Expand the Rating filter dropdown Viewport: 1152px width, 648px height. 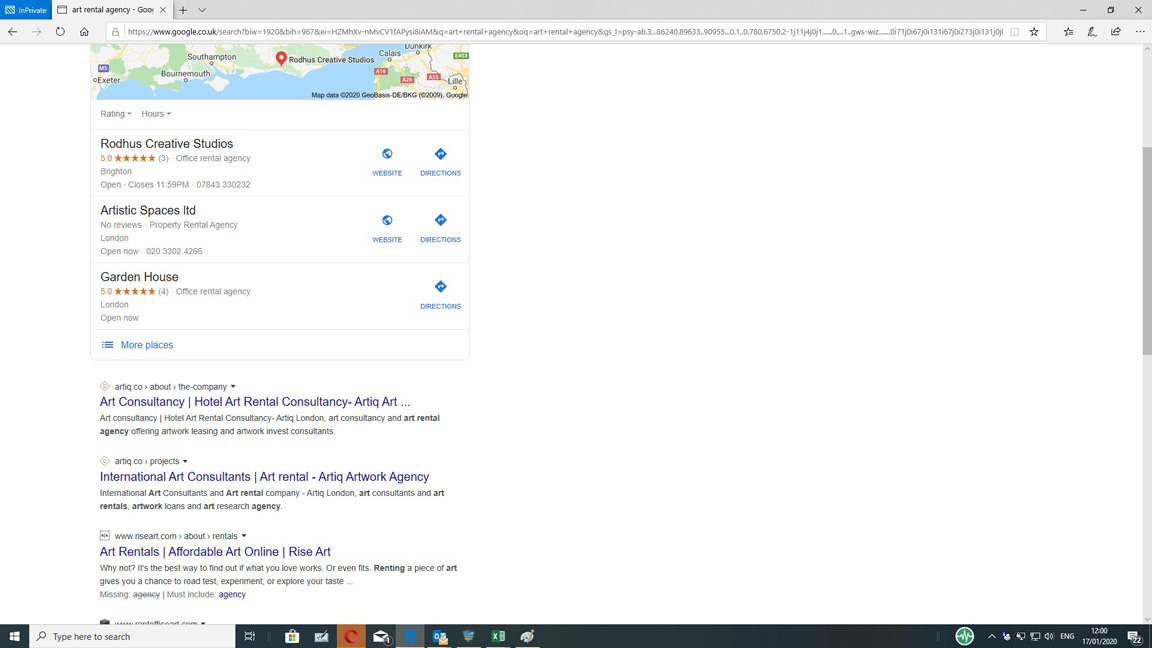coord(116,114)
